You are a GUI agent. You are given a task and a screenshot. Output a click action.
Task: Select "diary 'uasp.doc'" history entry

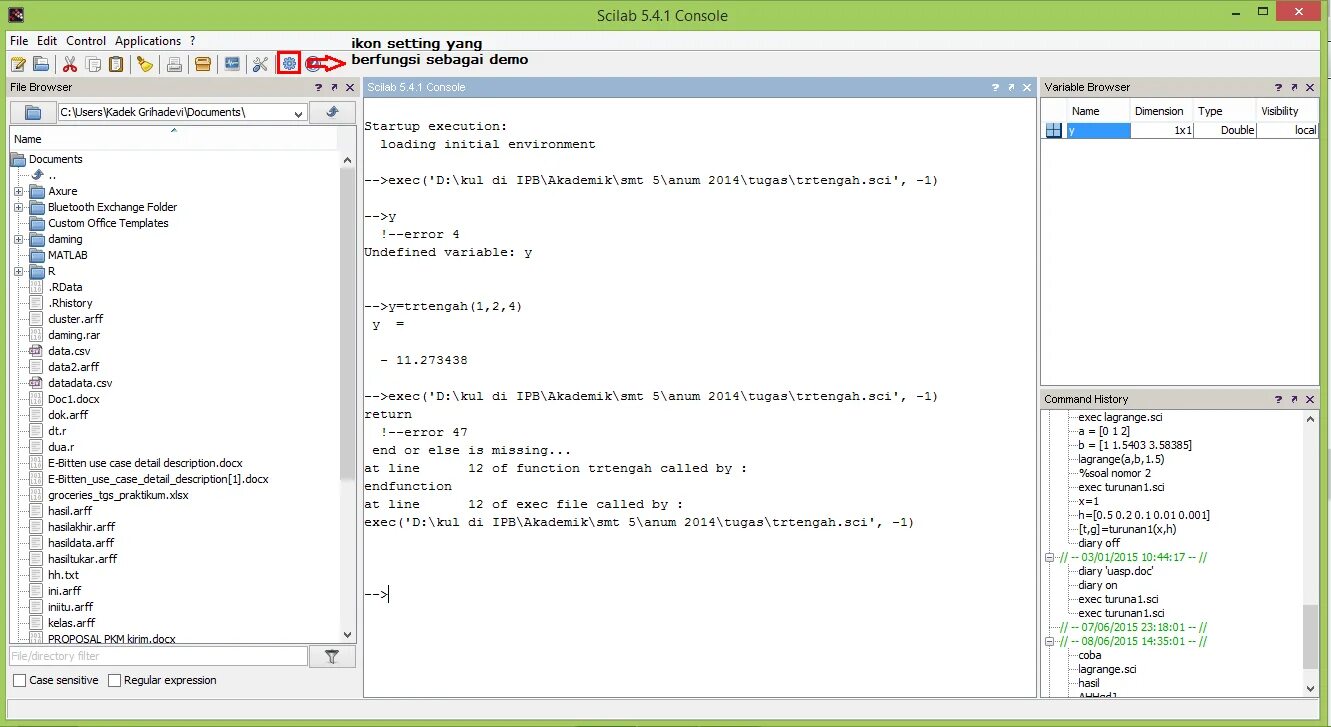click(x=1116, y=571)
